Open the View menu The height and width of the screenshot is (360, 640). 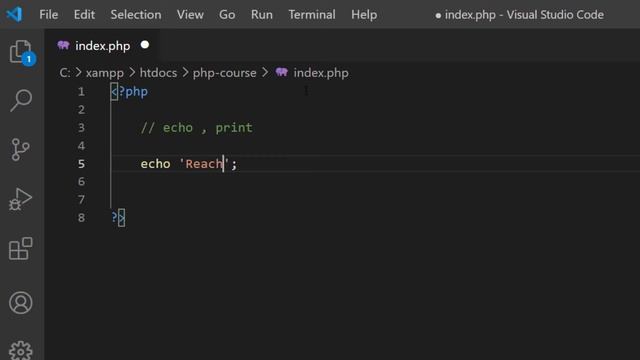190,15
